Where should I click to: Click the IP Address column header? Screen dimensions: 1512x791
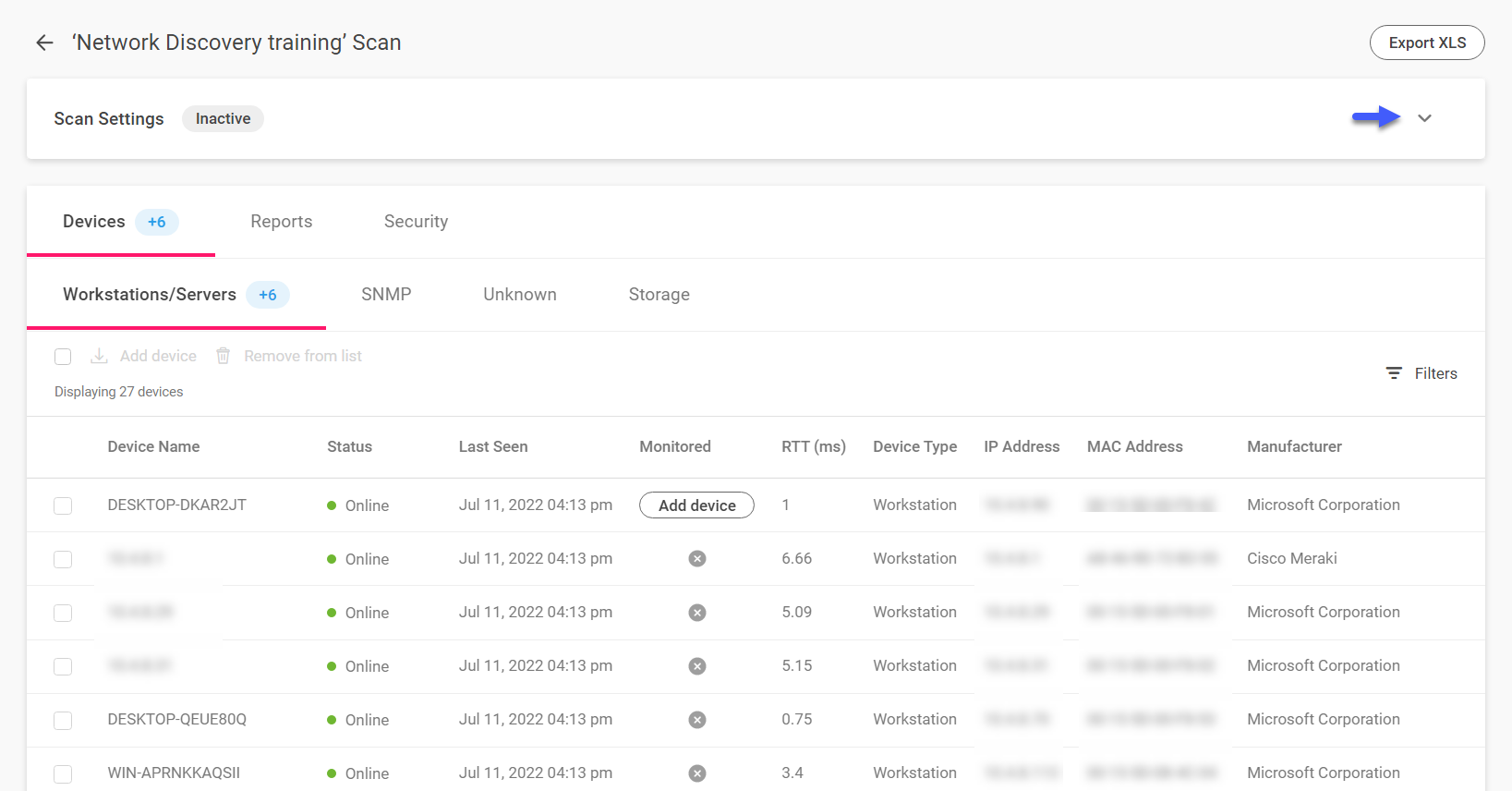pos(1022,446)
